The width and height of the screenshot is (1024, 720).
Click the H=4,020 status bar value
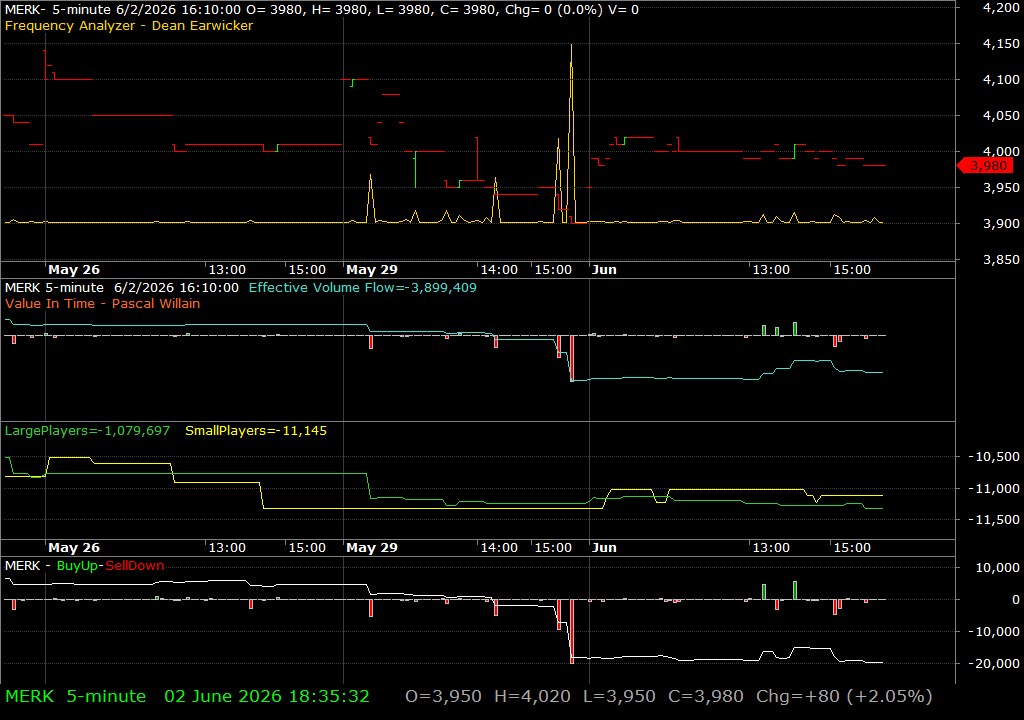point(532,696)
